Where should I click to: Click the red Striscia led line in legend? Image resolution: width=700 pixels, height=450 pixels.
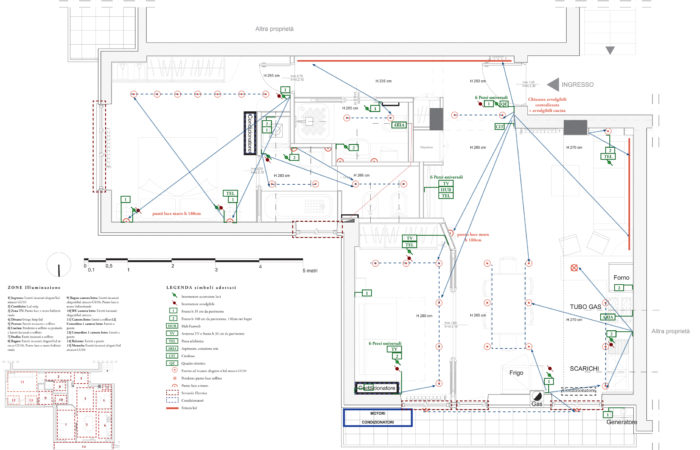(x=172, y=408)
